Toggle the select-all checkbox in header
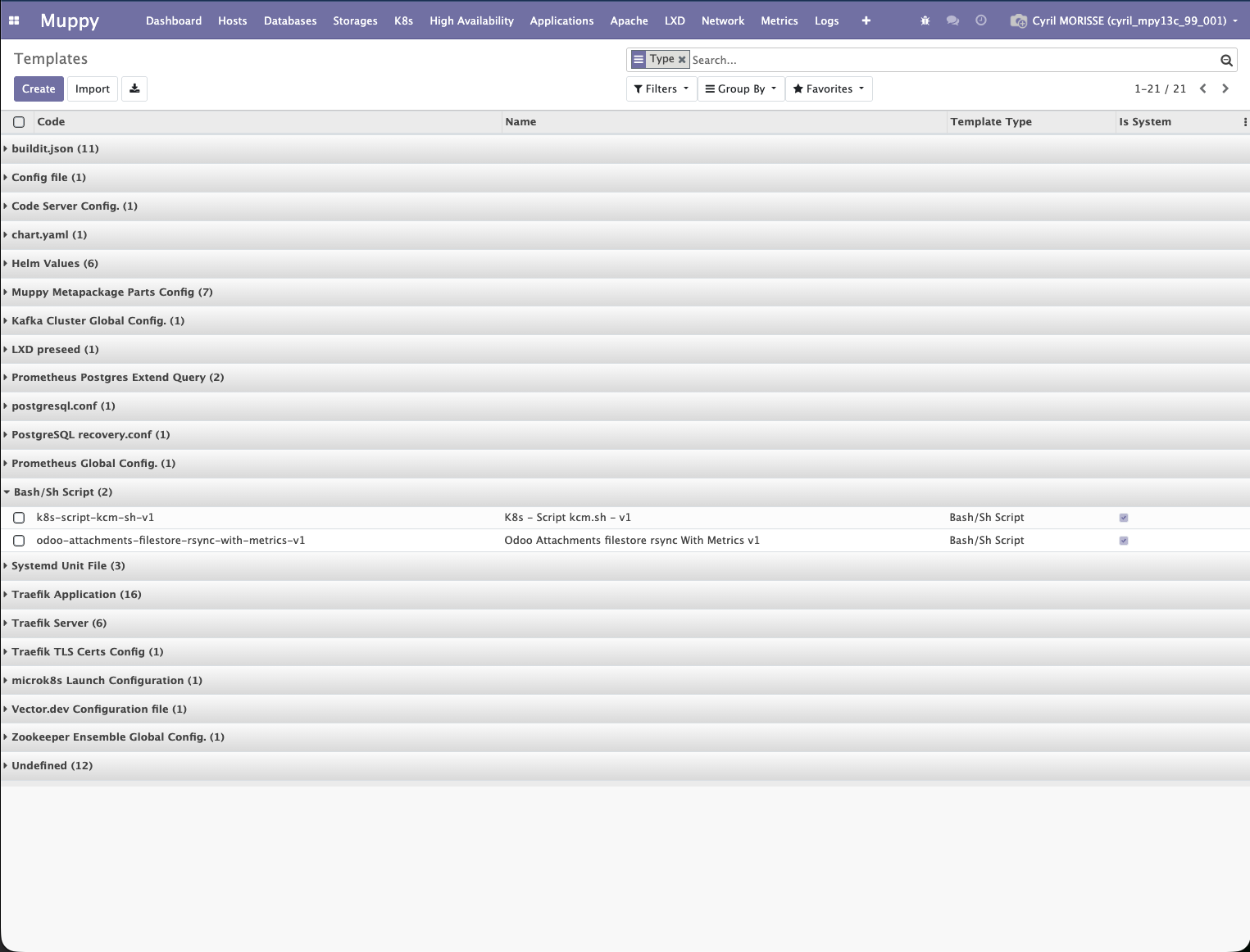Viewport: 1250px width, 952px height. (19, 122)
